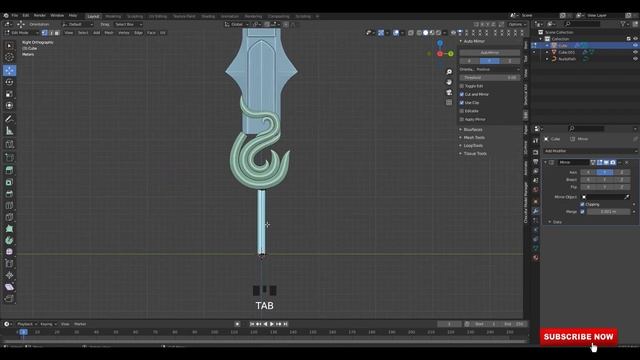The height and width of the screenshot is (360, 640).
Task: Open the Orientation Default dropdown
Action: (x=78, y=24)
